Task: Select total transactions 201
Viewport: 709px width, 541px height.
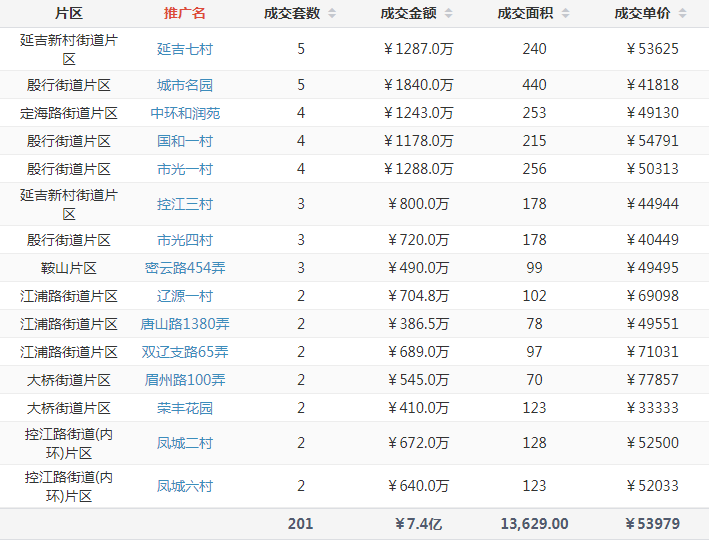Action: click(300, 524)
